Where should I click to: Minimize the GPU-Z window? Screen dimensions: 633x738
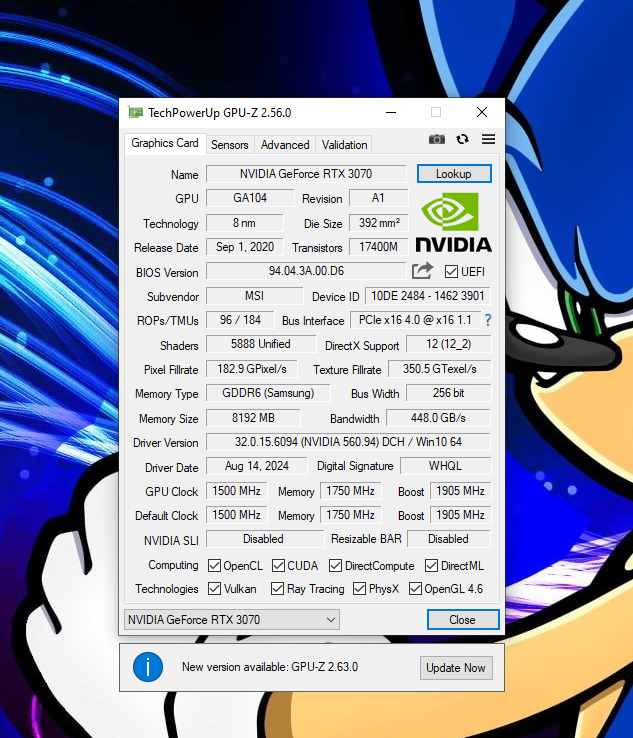(x=391, y=112)
